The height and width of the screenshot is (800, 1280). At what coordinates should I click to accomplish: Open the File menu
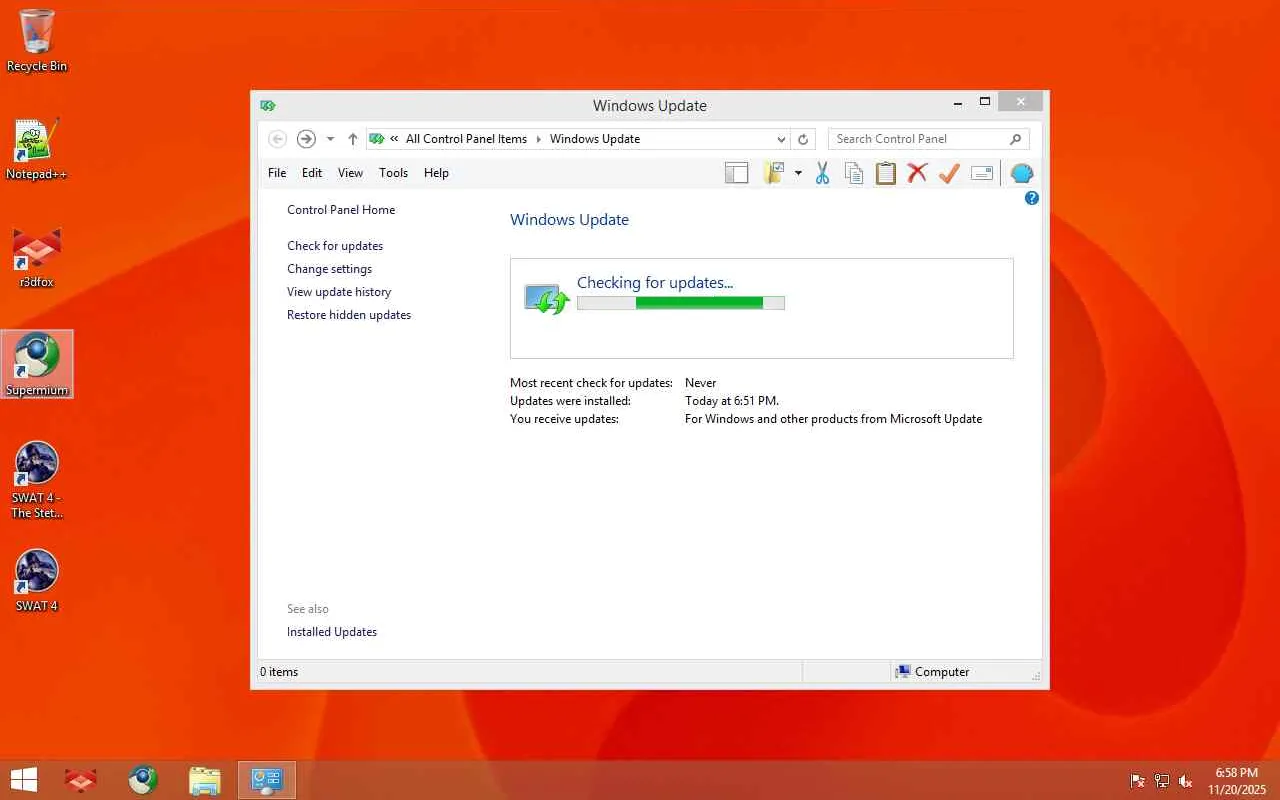pyautogui.click(x=277, y=173)
